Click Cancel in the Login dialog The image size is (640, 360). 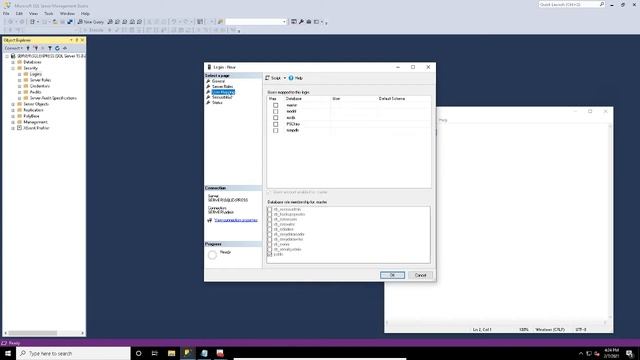(420, 275)
